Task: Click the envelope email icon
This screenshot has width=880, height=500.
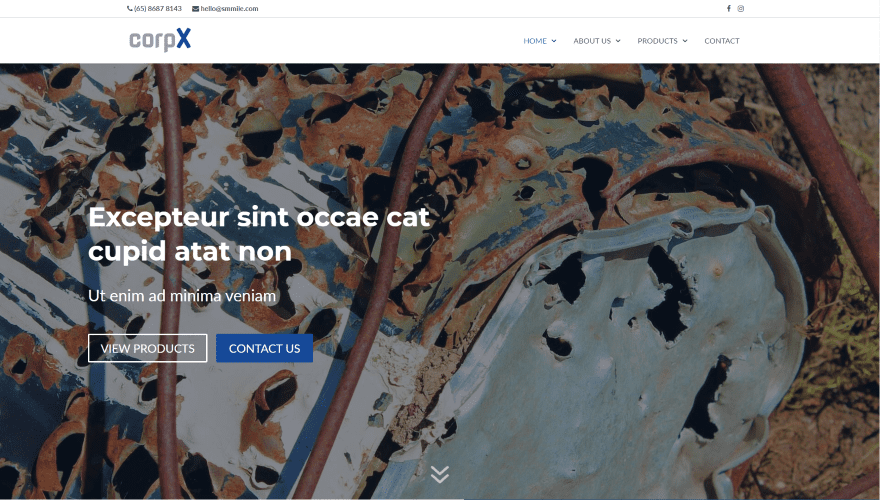Action: coord(195,8)
